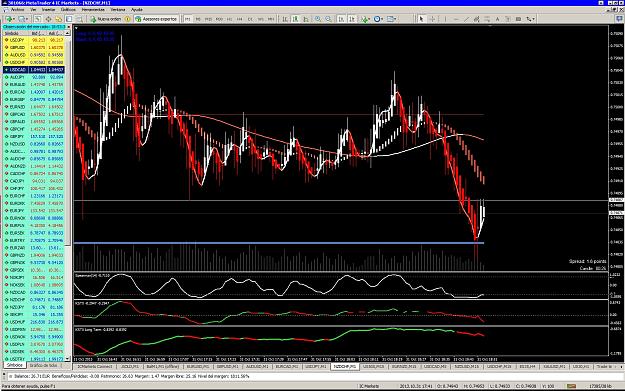
Task: Open the Gráficos menu
Action: click(x=68, y=9)
